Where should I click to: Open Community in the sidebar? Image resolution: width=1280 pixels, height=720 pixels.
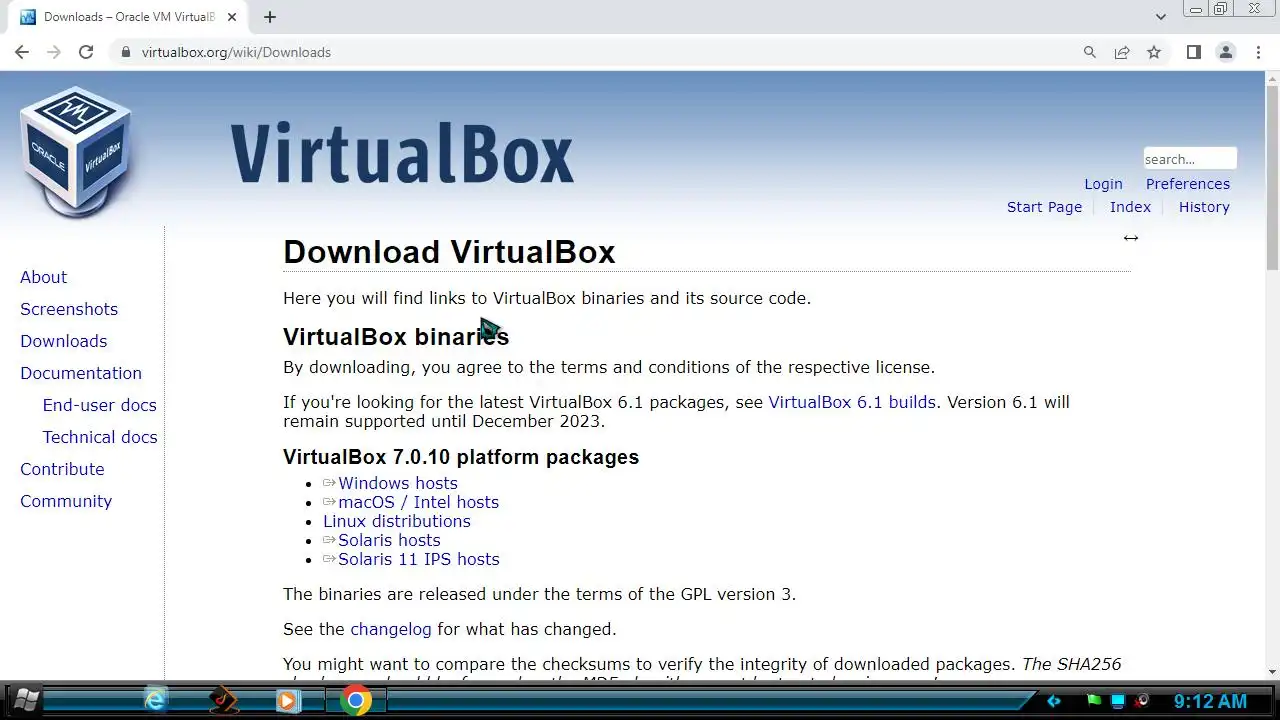66,501
